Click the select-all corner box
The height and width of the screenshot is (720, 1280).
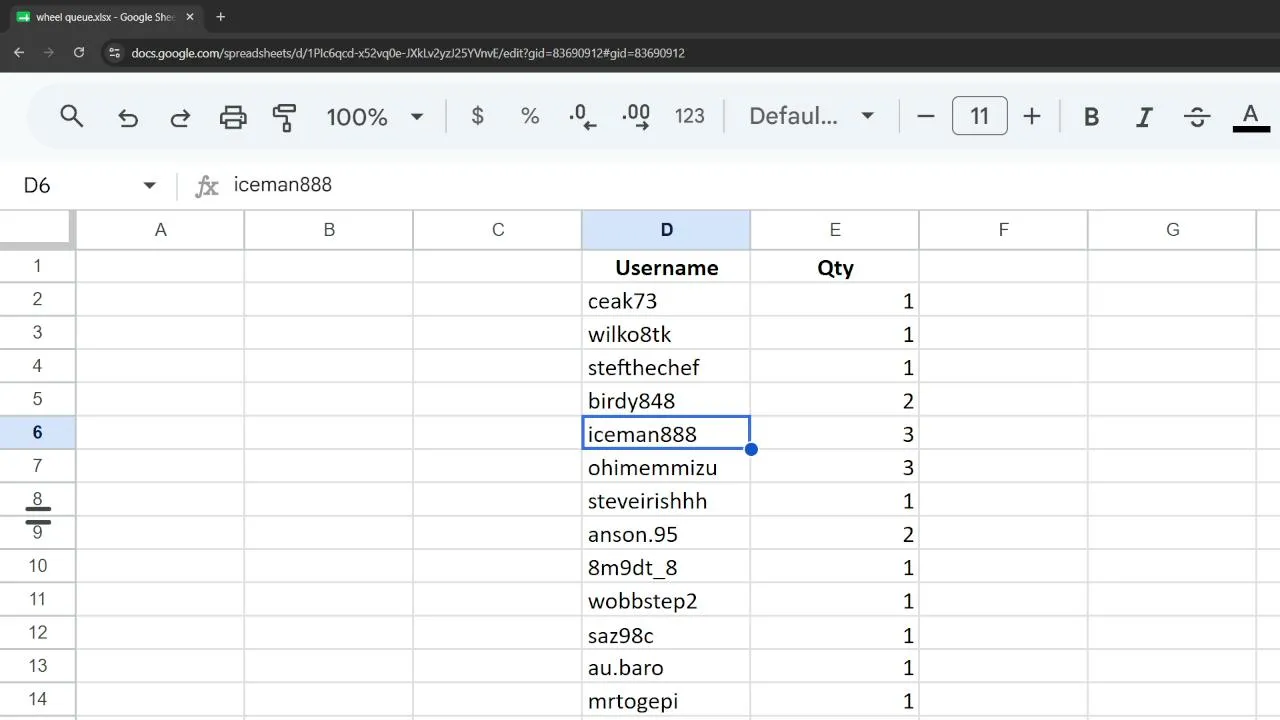tap(37, 230)
